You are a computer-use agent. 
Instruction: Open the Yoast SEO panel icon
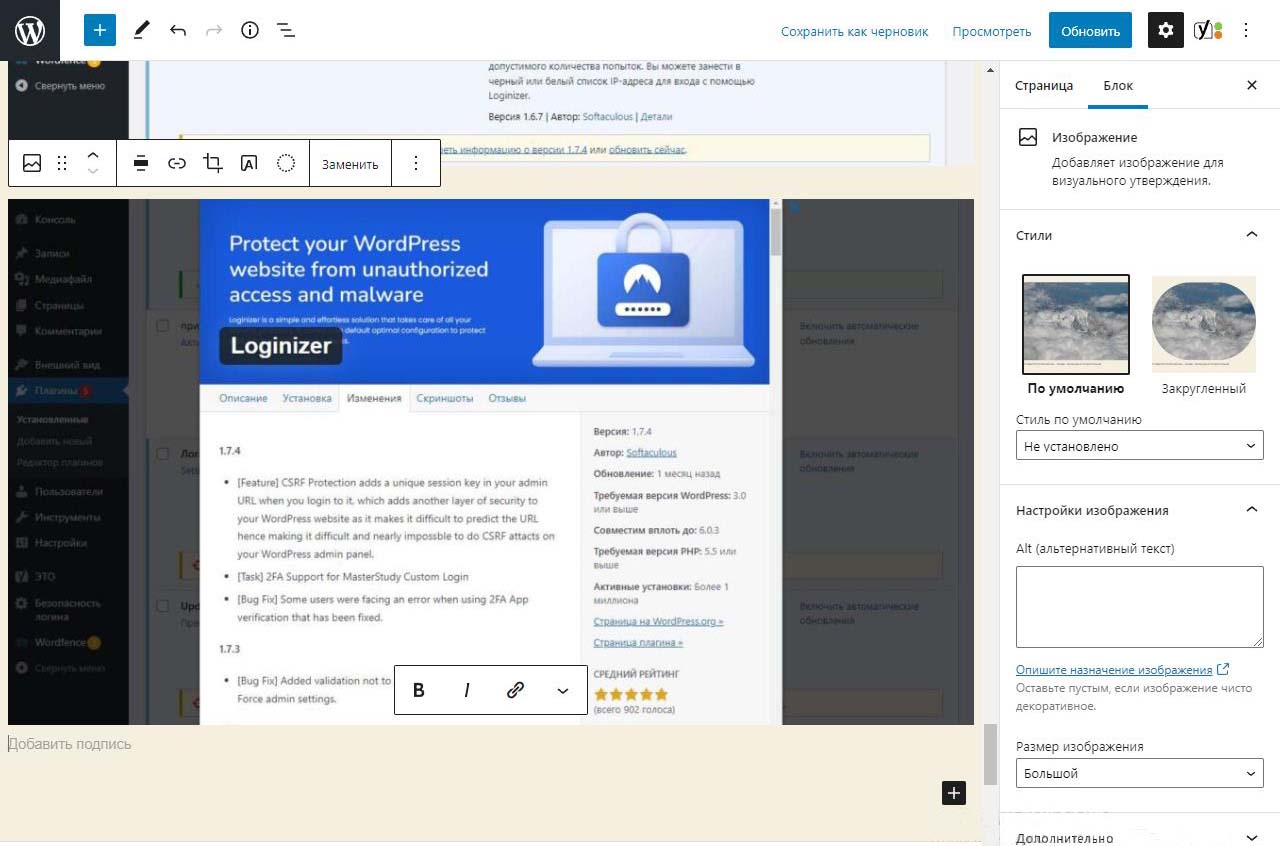tap(1208, 30)
